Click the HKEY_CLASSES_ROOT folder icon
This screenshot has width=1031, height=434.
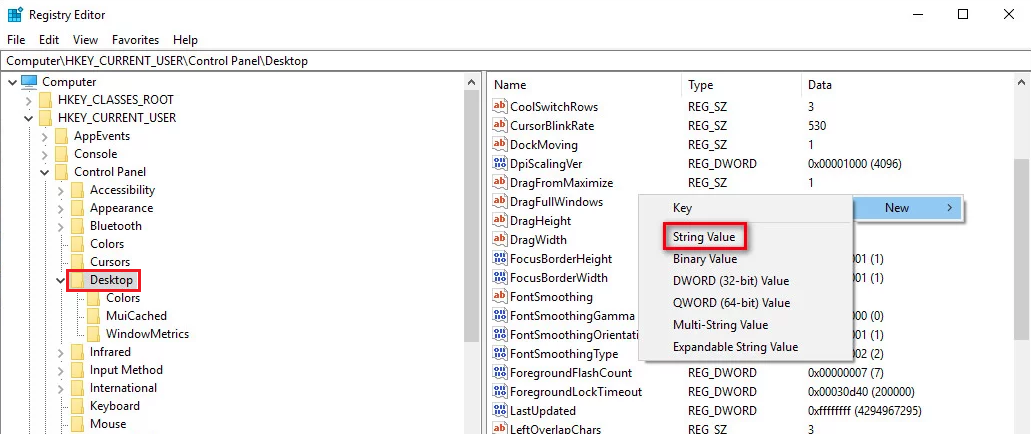[x=45, y=100]
